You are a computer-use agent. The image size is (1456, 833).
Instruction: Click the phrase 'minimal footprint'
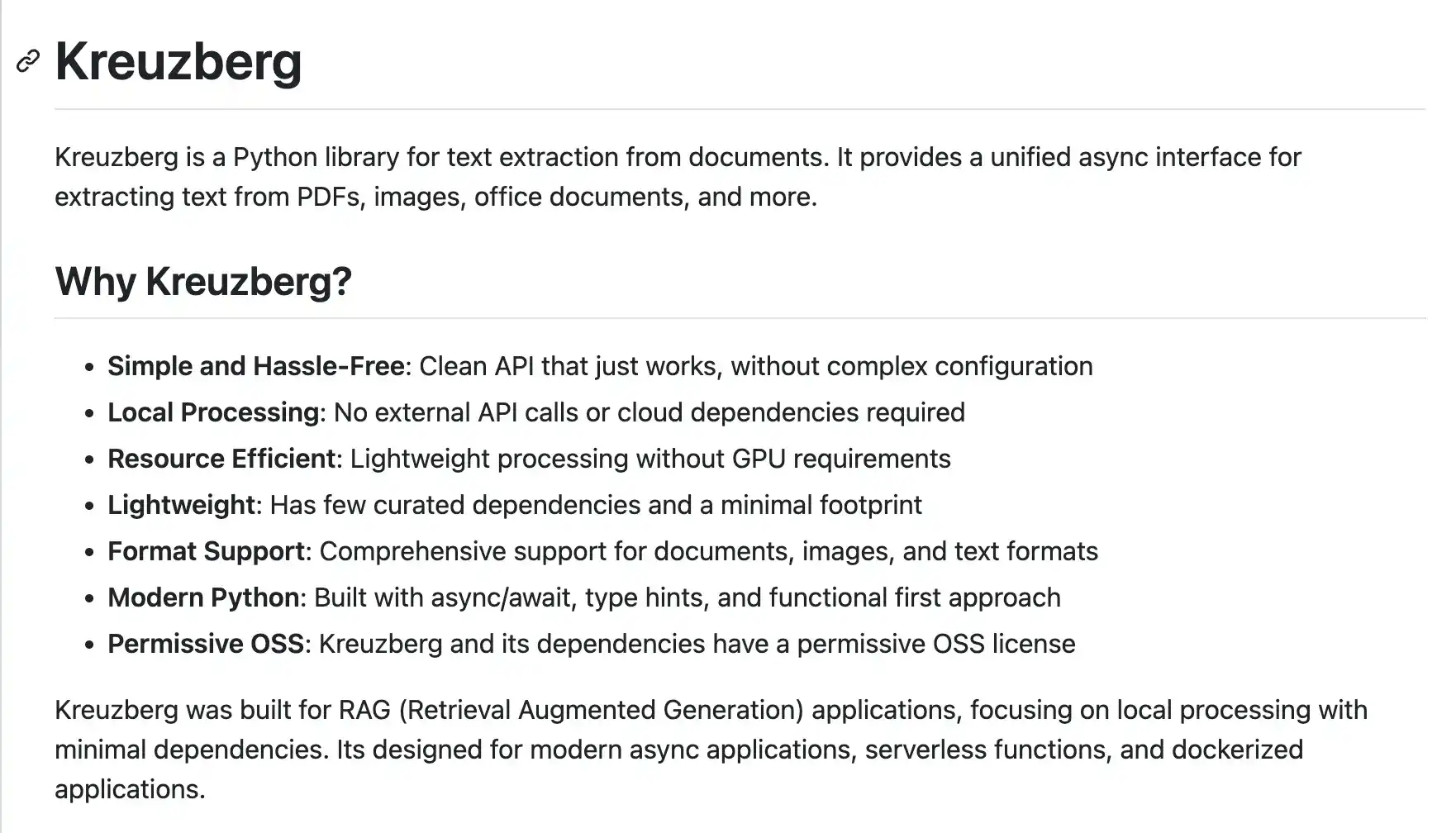point(821,505)
